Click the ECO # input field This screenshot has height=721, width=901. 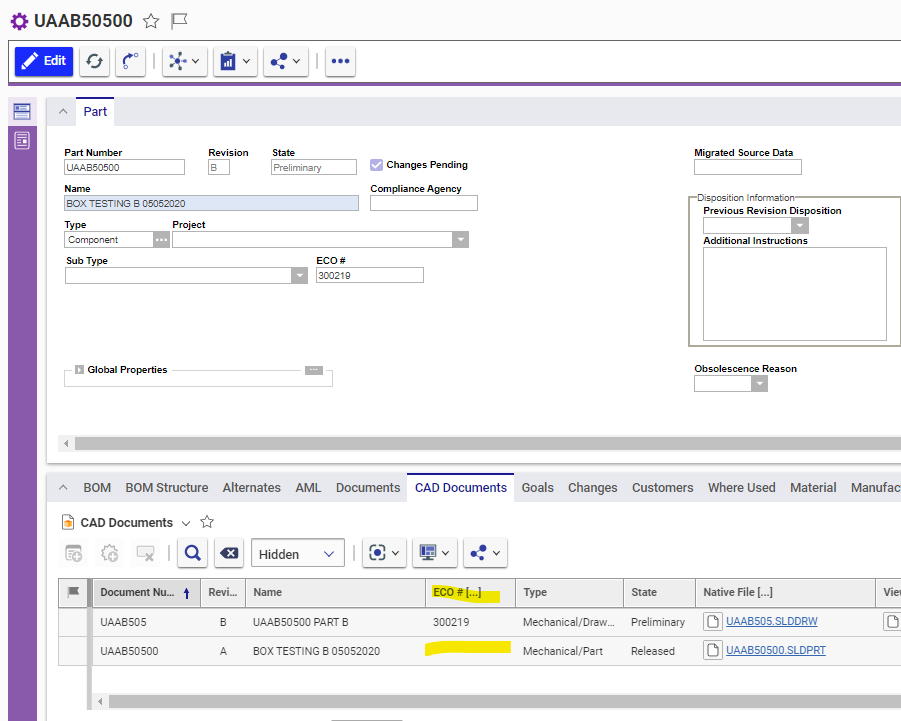point(369,276)
